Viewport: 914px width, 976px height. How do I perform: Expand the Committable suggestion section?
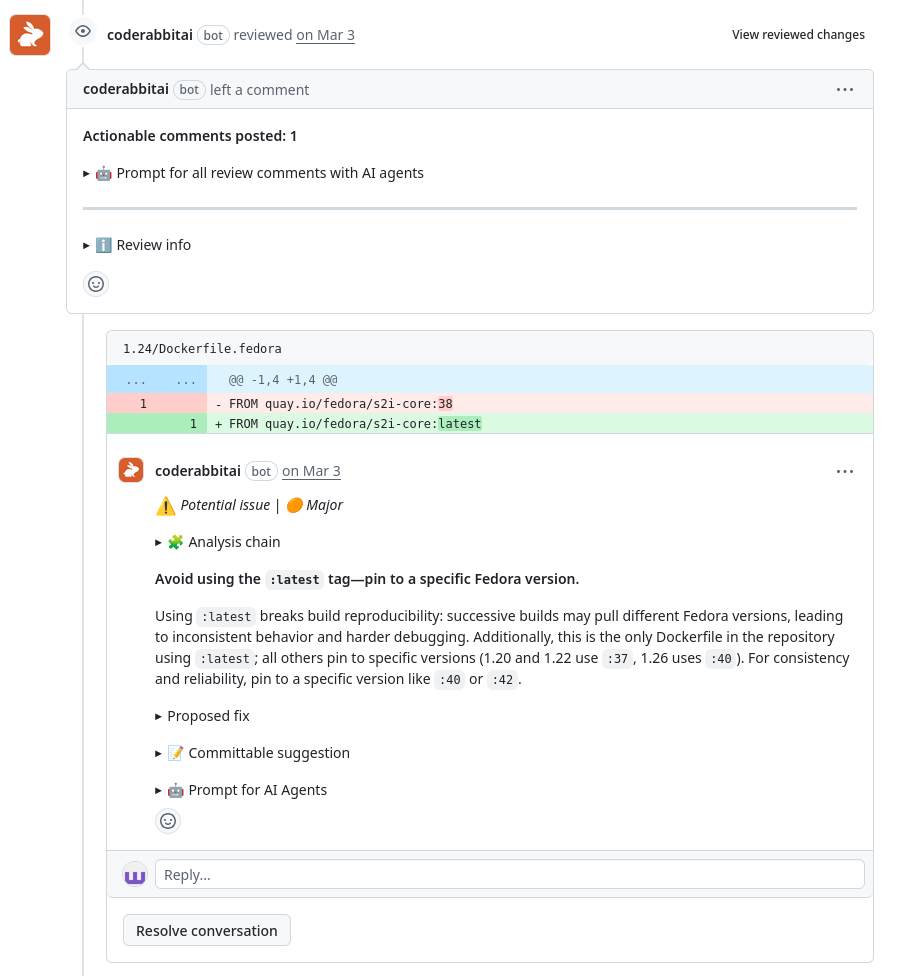pos(258,753)
